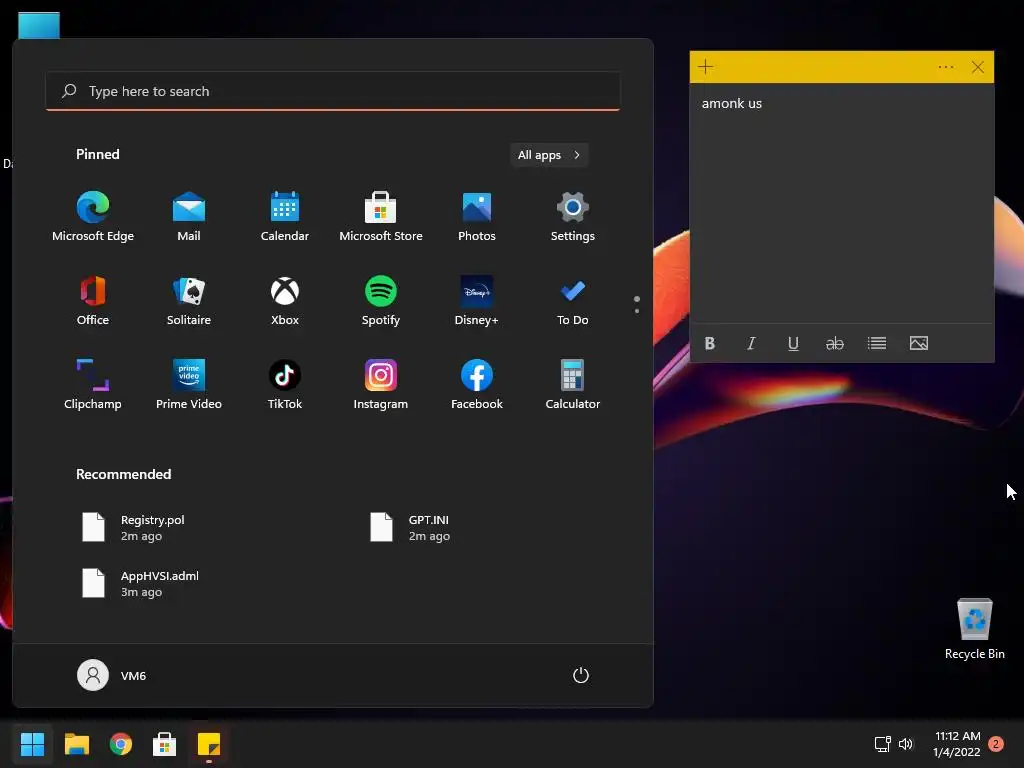Launch Disney+ app
This screenshot has width=1024, height=768.
pos(477,301)
